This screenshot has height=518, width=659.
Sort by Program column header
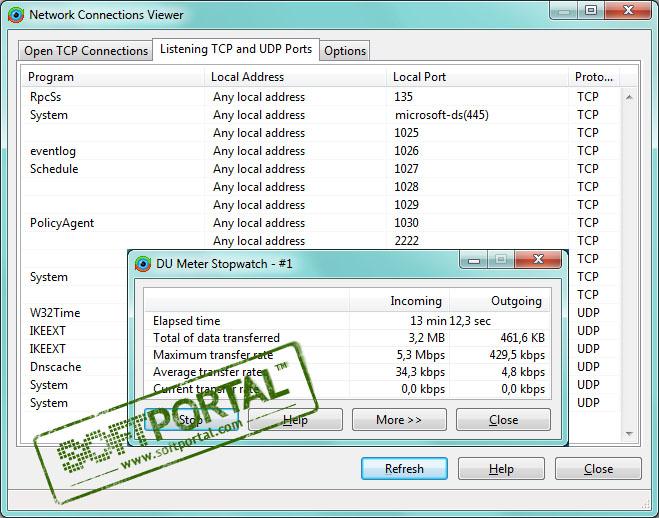pos(113,77)
